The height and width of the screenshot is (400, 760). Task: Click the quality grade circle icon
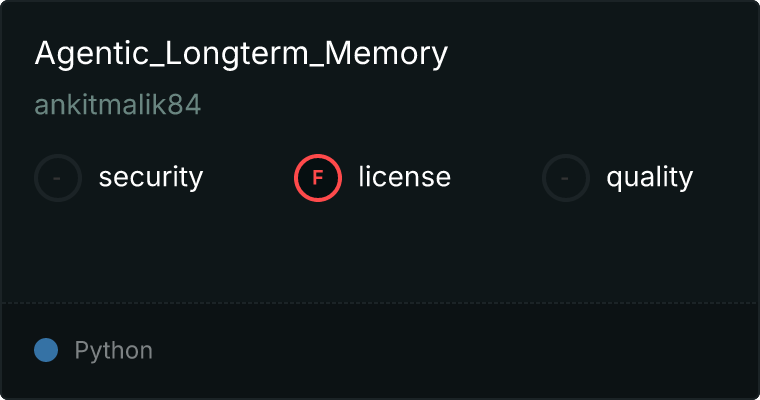pyautogui.click(x=566, y=178)
